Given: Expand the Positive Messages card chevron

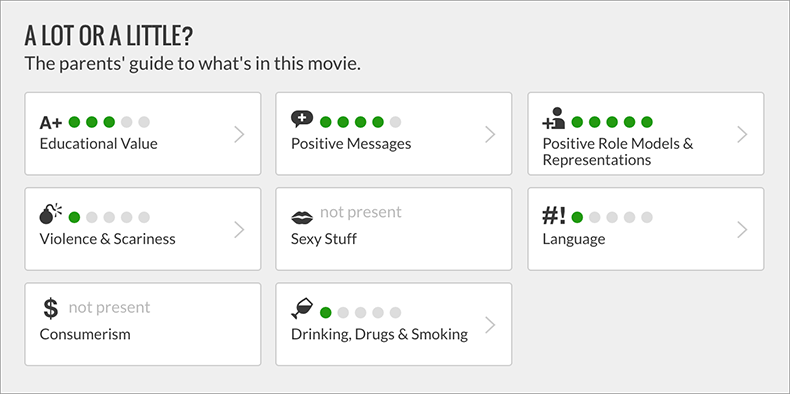Looking at the screenshot, I should point(490,135).
